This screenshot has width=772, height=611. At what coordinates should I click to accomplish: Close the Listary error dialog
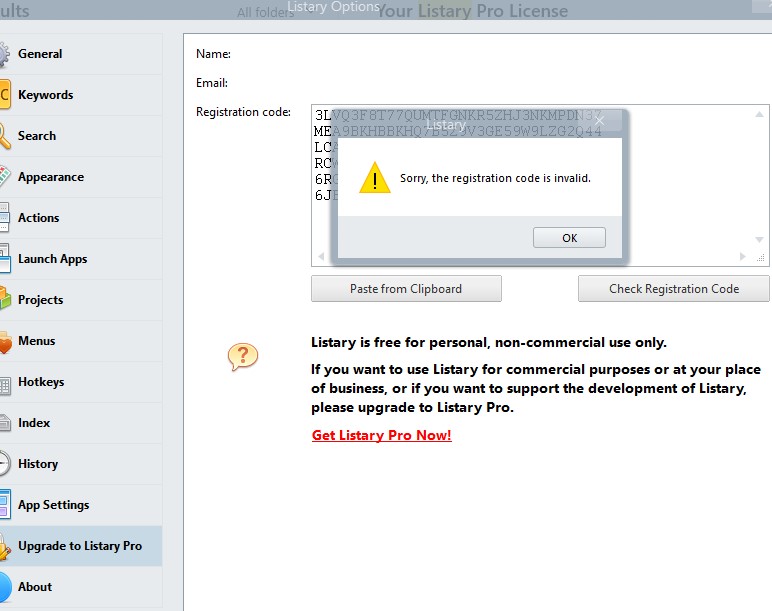point(599,121)
